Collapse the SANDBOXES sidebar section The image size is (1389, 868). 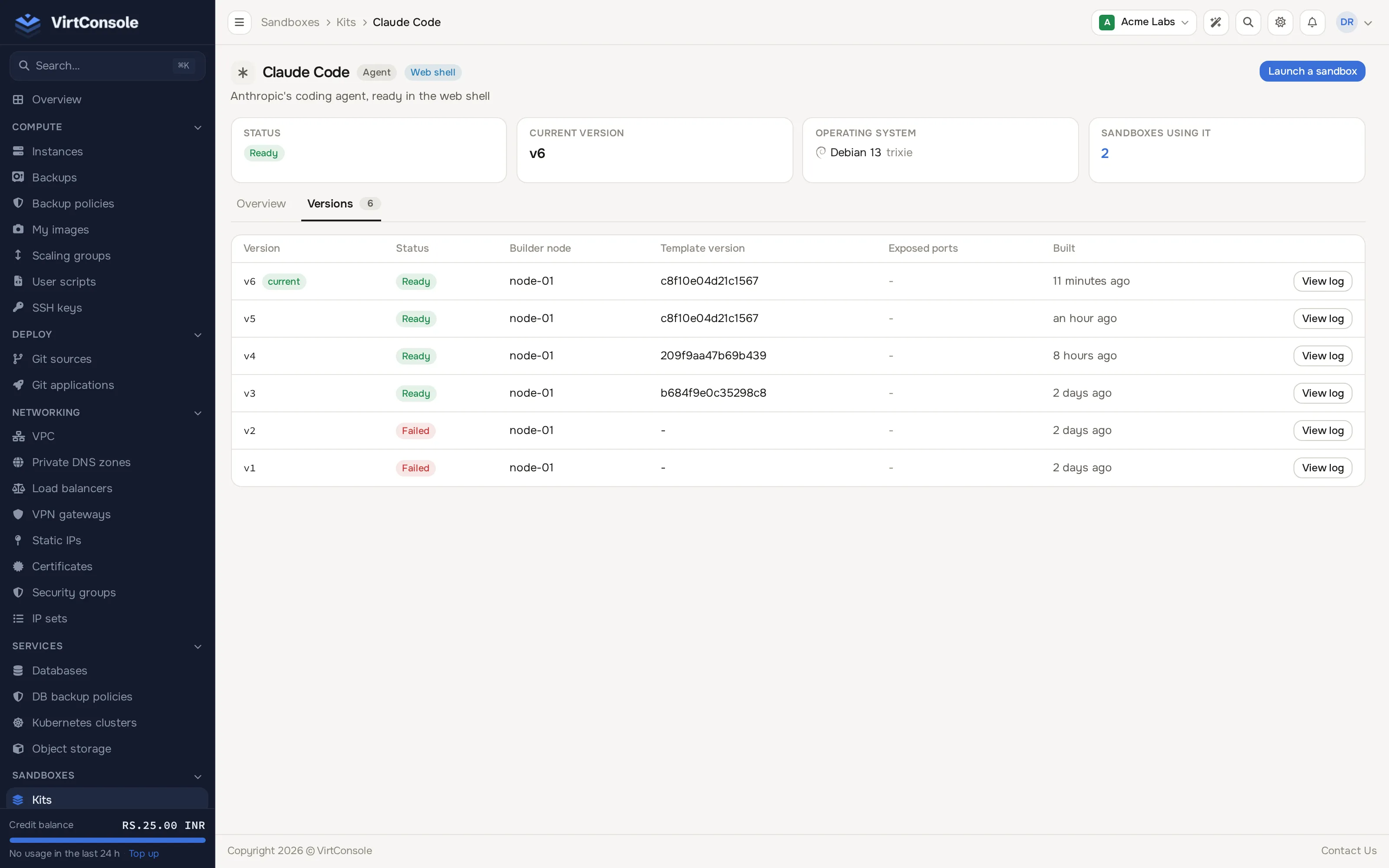pos(197,776)
